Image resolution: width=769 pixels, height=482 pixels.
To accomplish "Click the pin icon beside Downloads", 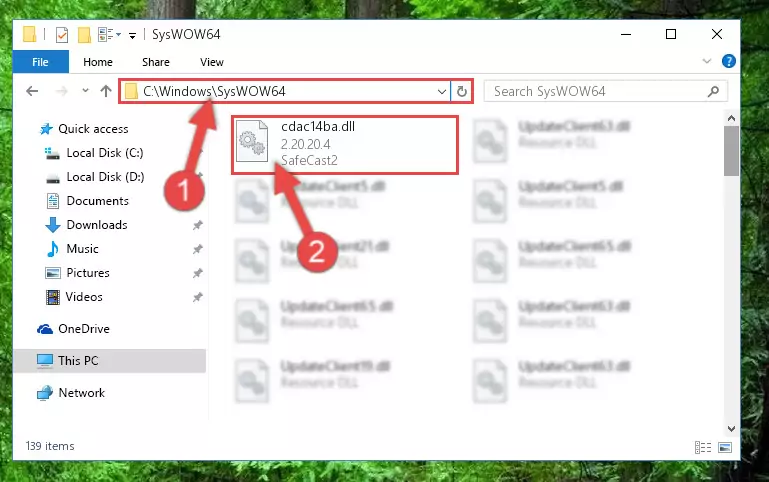I will (198, 225).
